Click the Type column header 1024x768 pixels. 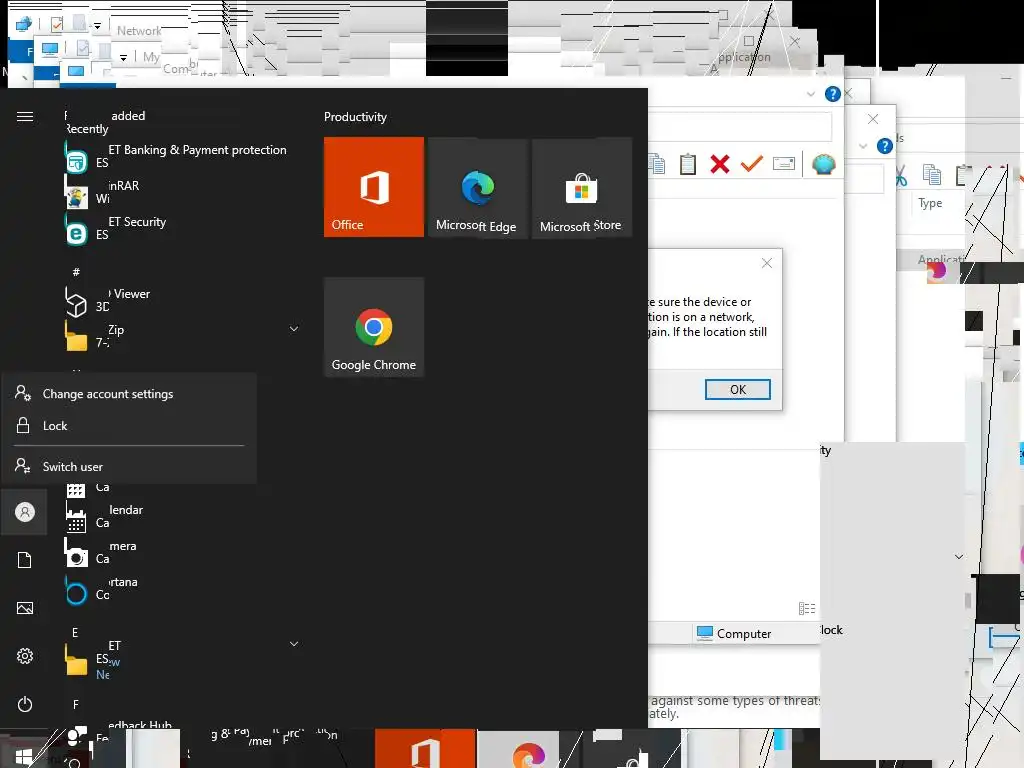click(x=930, y=203)
